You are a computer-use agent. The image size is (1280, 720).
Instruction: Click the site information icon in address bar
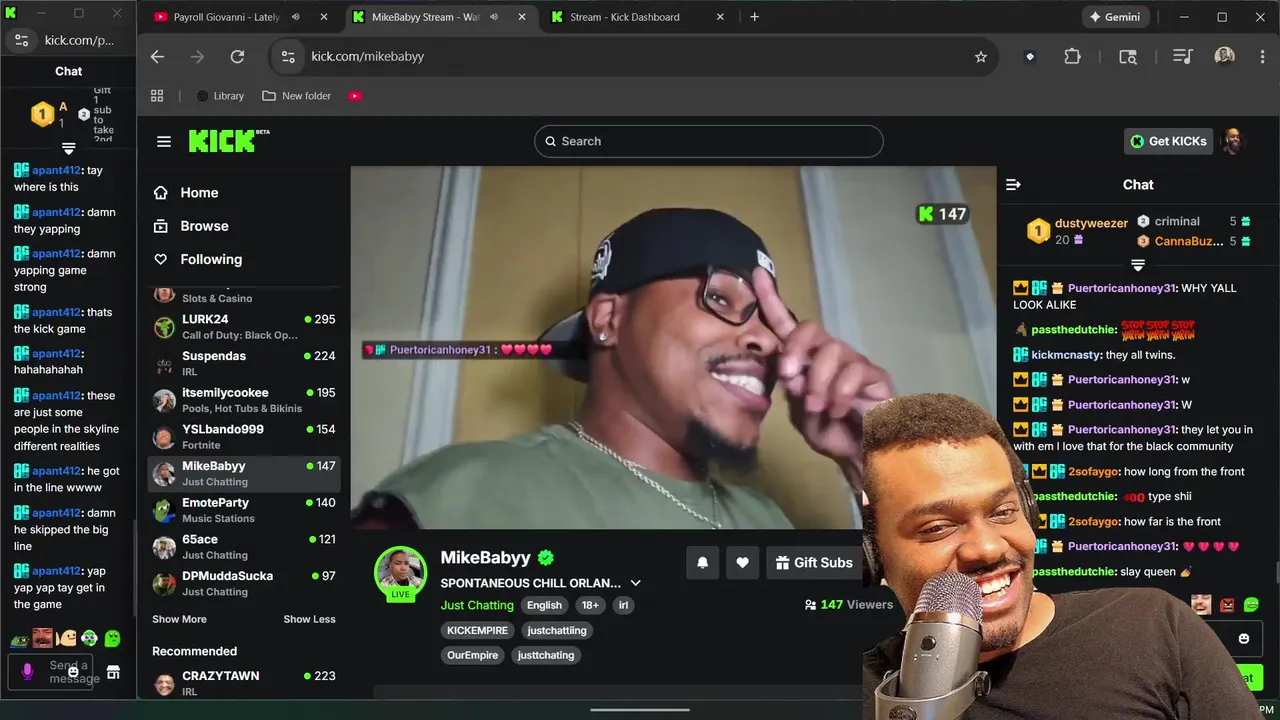(x=288, y=57)
